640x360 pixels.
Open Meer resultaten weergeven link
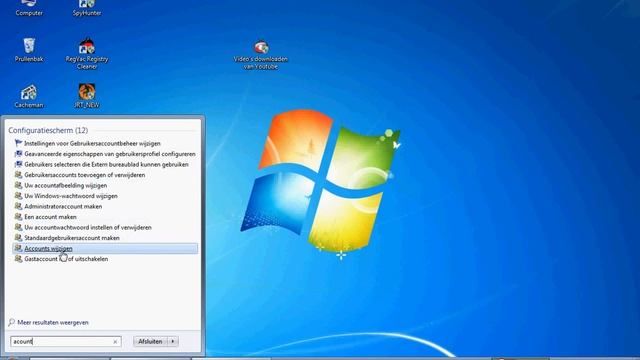tap(53, 322)
